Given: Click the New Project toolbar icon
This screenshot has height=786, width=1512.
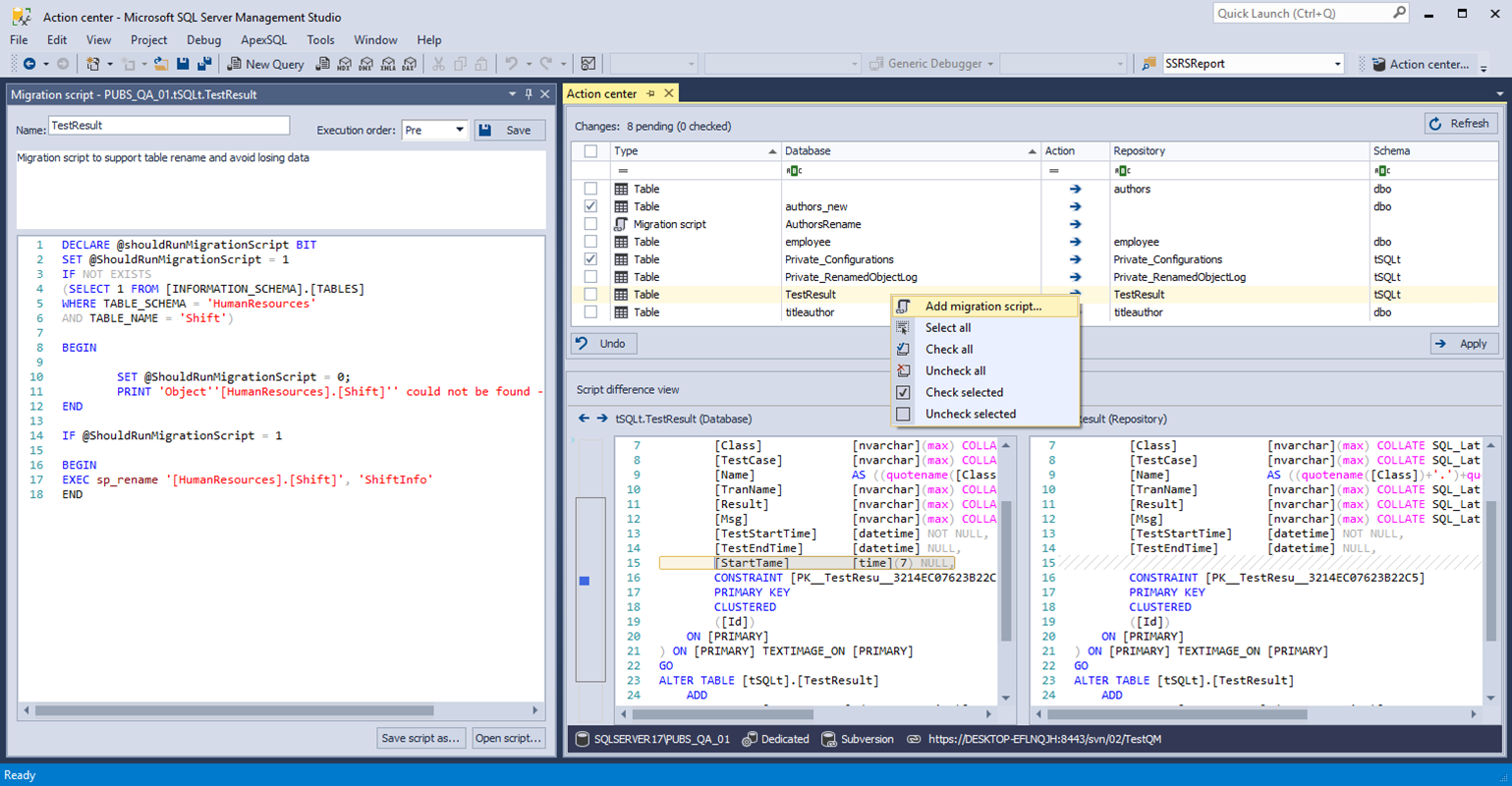Looking at the screenshot, I should 92,64.
